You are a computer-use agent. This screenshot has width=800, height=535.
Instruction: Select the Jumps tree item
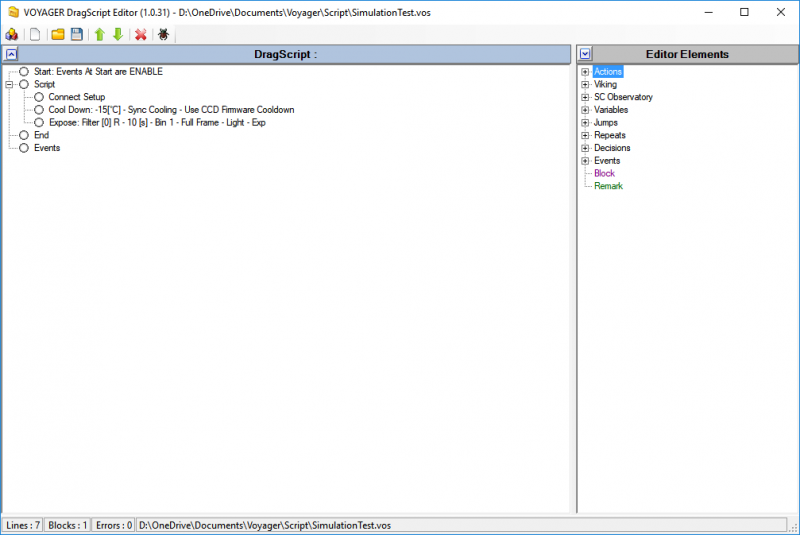(606, 123)
